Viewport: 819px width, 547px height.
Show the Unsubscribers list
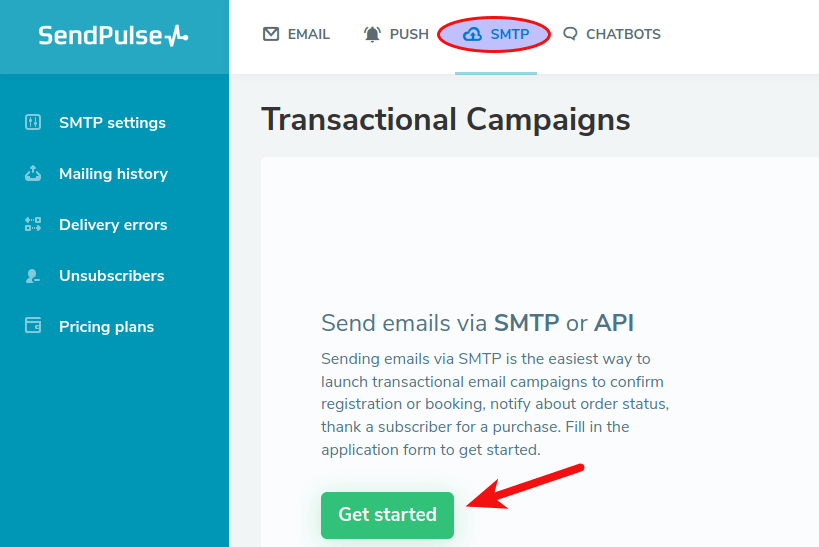tap(111, 276)
